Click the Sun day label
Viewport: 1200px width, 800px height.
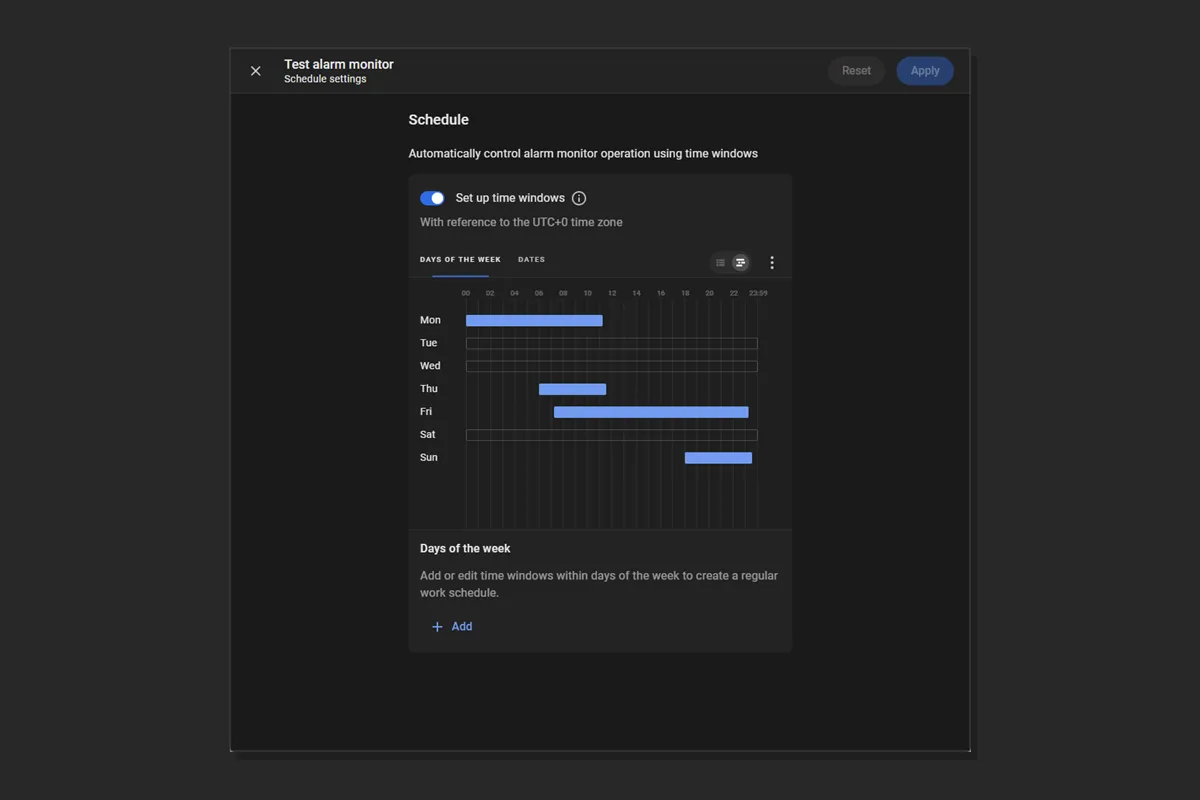(429, 458)
